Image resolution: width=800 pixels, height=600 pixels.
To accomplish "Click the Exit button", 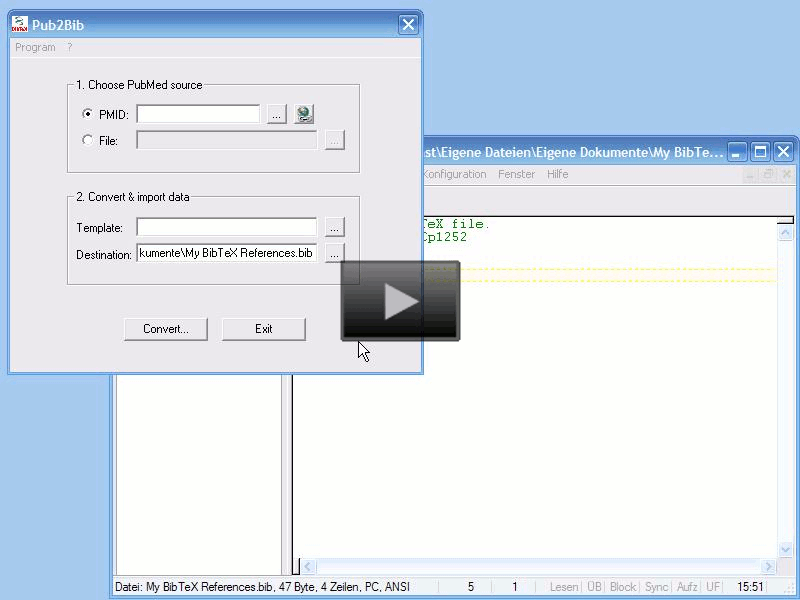I will coord(263,329).
